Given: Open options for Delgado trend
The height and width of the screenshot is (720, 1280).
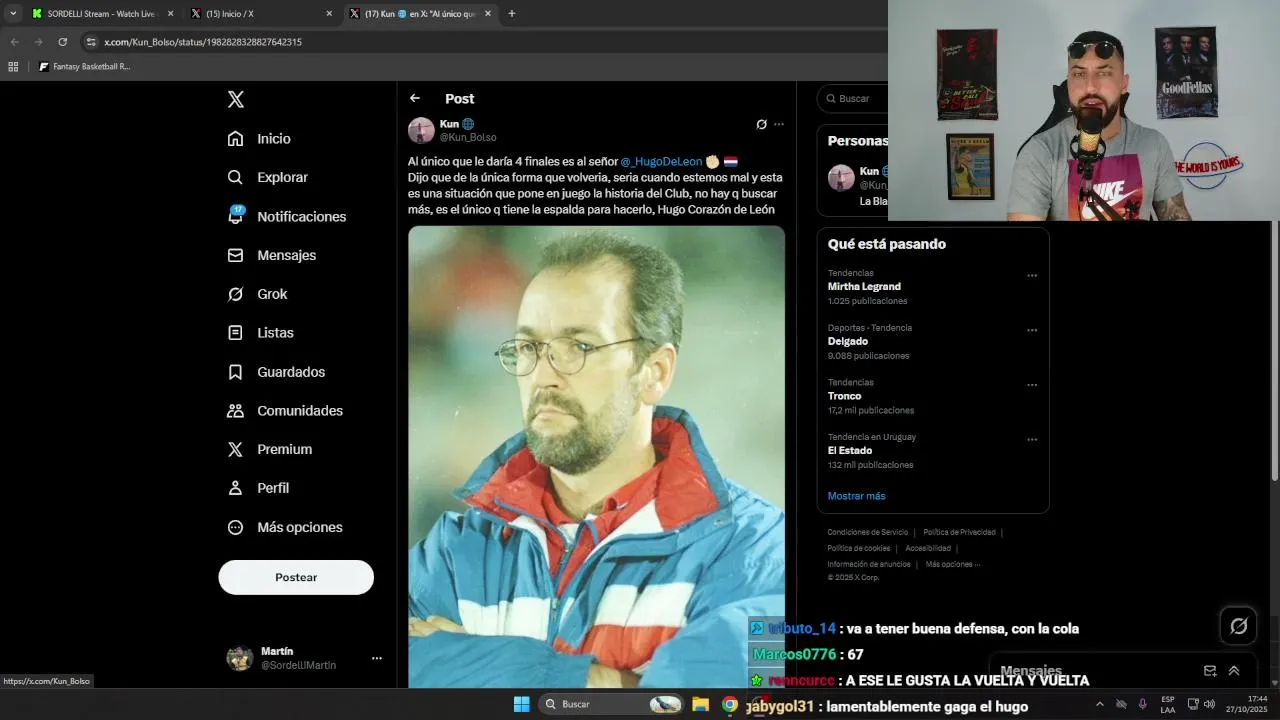Looking at the screenshot, I should [x=1032, y=330].
